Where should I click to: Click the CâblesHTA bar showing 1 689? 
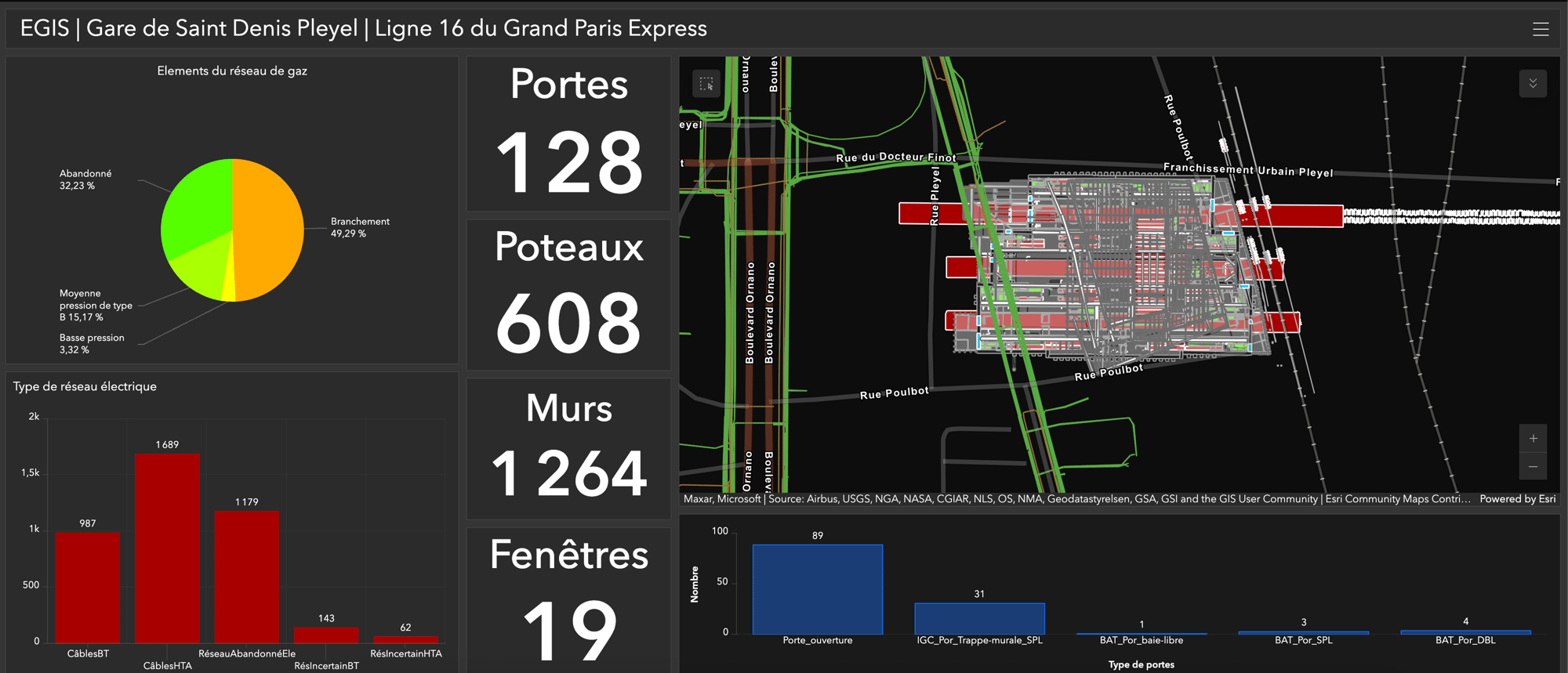(x=167, y=548)
